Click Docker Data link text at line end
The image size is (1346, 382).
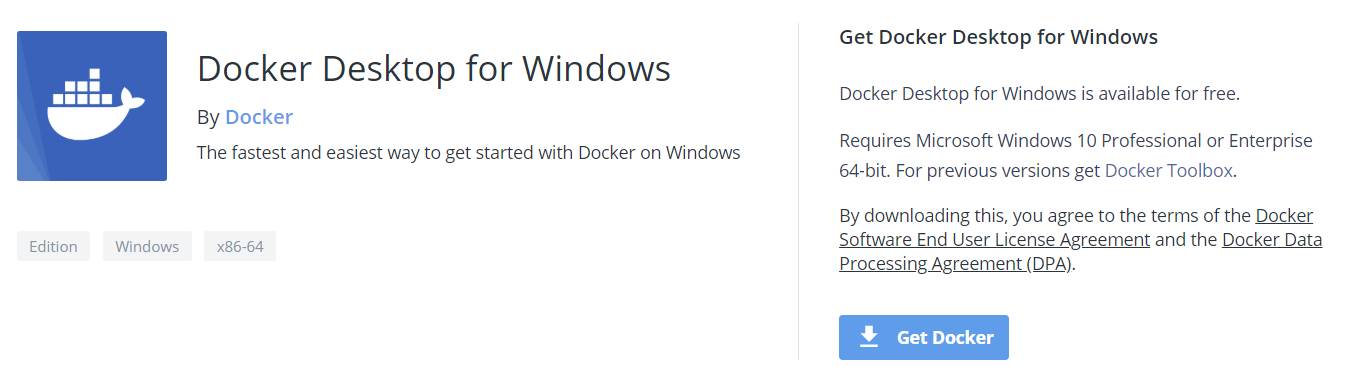coord(1272,240)
